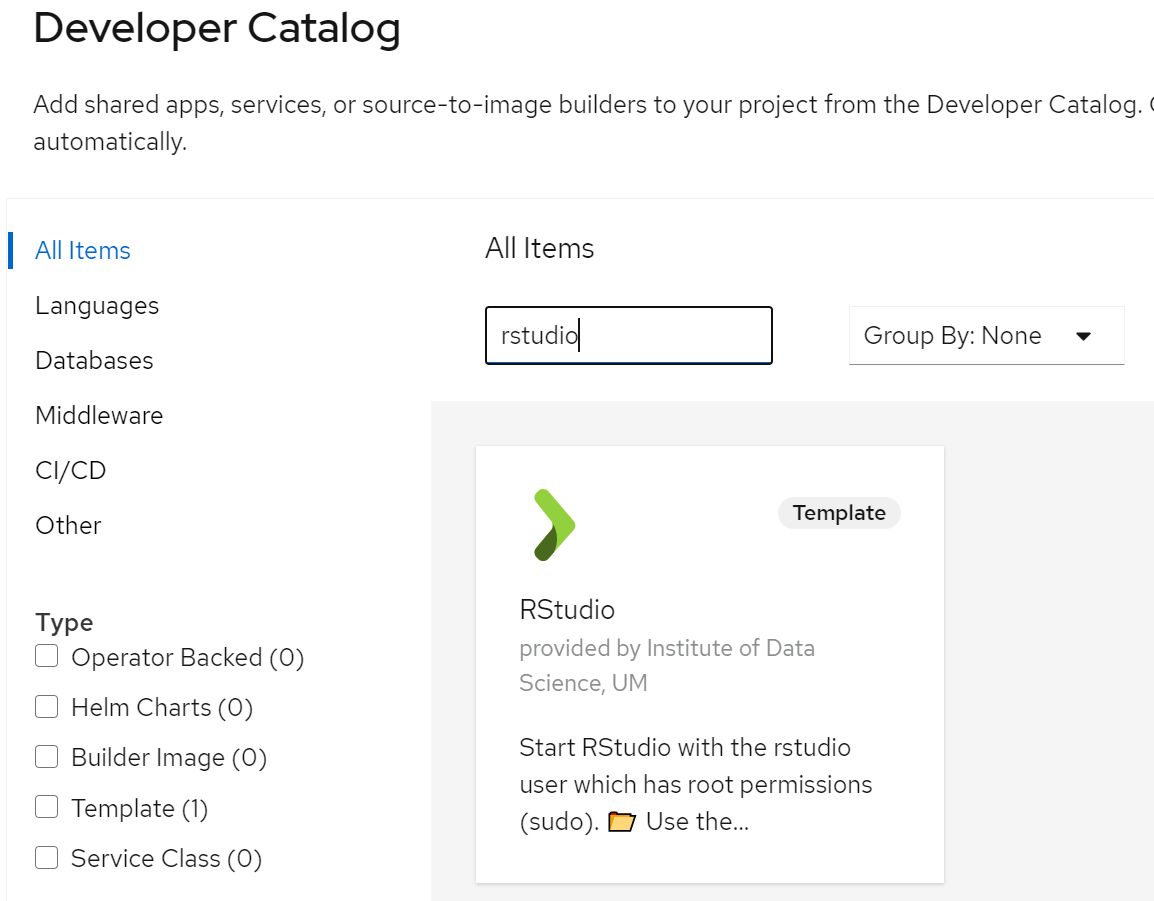This screenshot has height=901, width=1154.
Task: Switch to the Languages category
Action: pyautogui.click(x=97, y=305)
